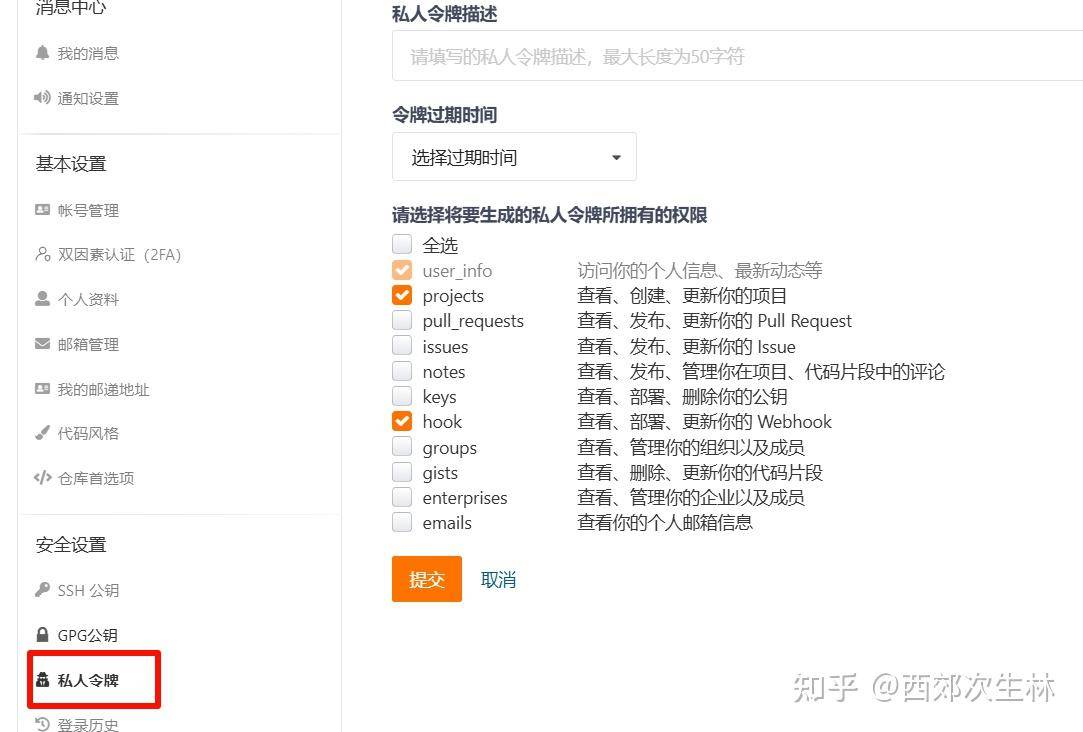Click the code brackets icon beside 仓库首选项

tap(42, 477)
